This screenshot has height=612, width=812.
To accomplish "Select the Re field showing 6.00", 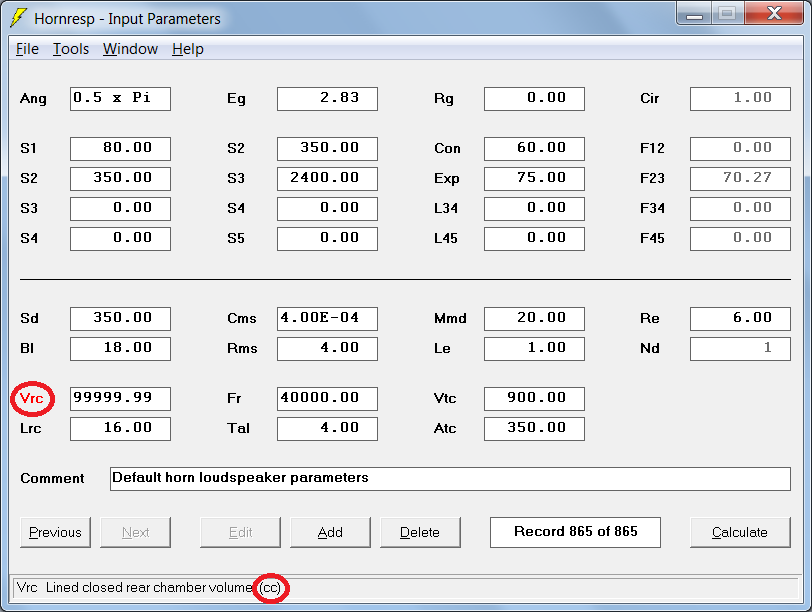I will tap(741, 318).
